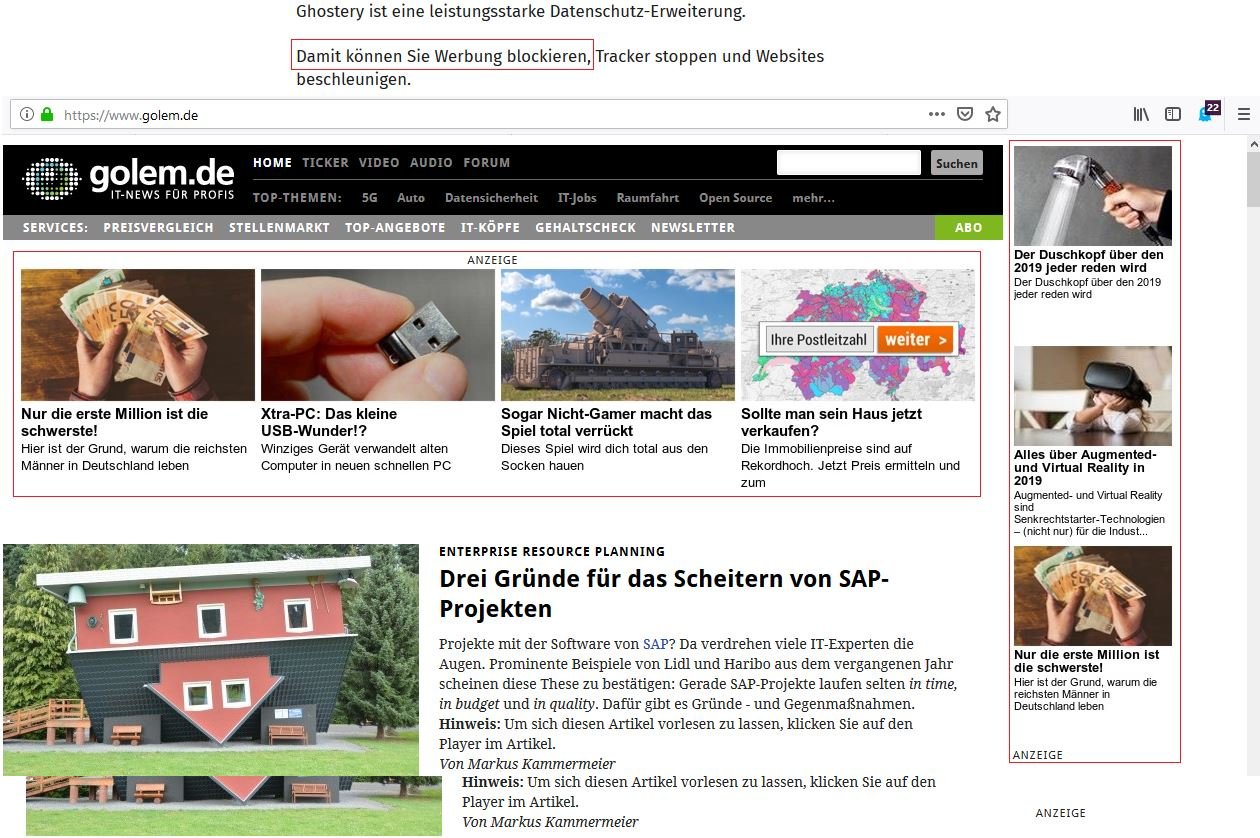
Task: Click the scrollbar up arrow
Action: click(1253, 143)
